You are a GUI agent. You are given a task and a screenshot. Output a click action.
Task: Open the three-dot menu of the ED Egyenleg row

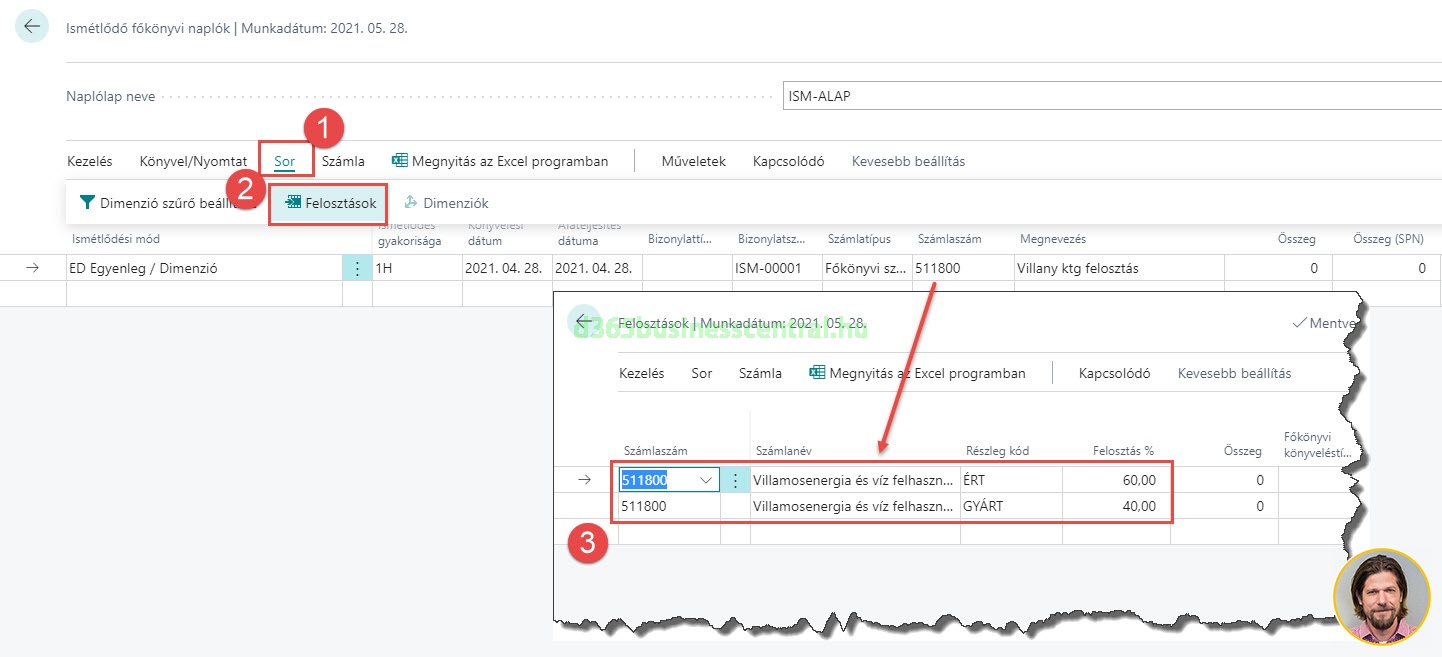coord(357,268)
